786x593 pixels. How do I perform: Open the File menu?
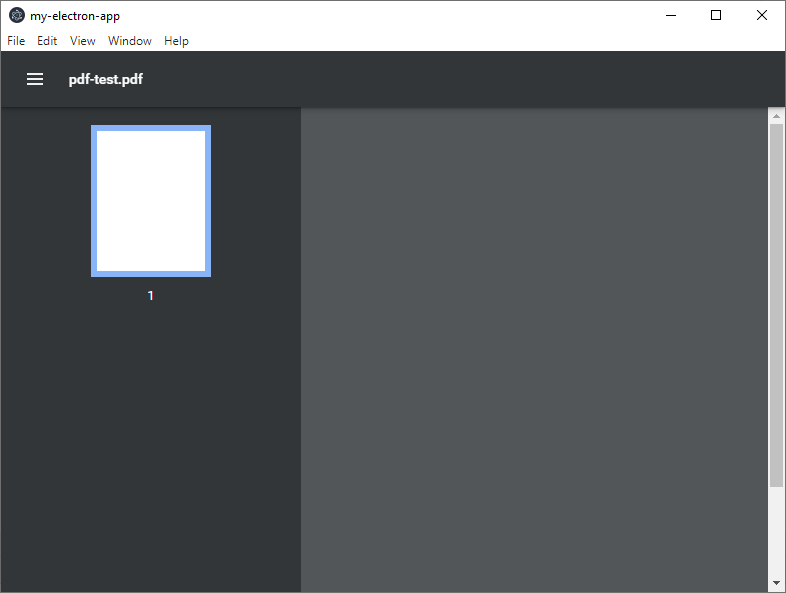[16, 41]
